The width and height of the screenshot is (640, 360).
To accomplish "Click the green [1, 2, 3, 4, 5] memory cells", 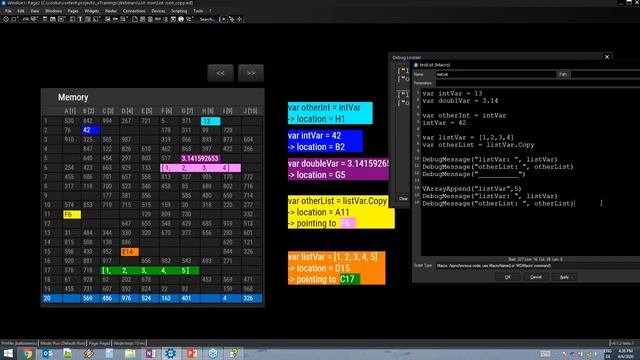I will (x=150, y=270).
